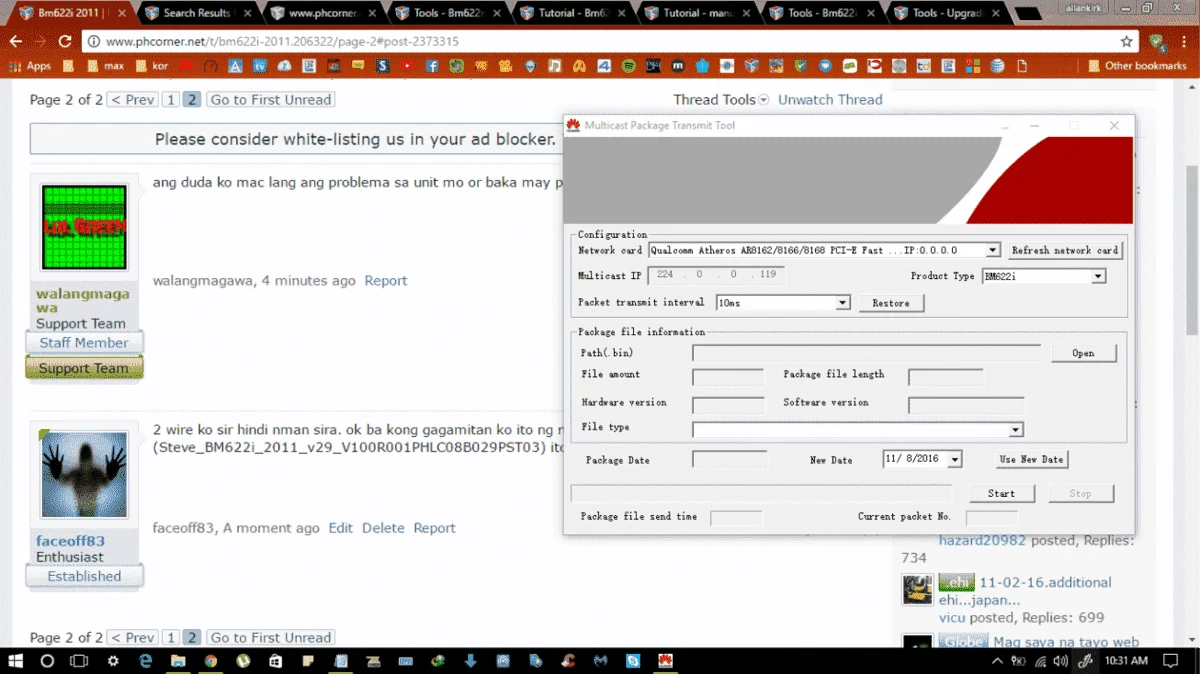
Task: Open the YouTube bookmark icon
Action: pos(407,66)
